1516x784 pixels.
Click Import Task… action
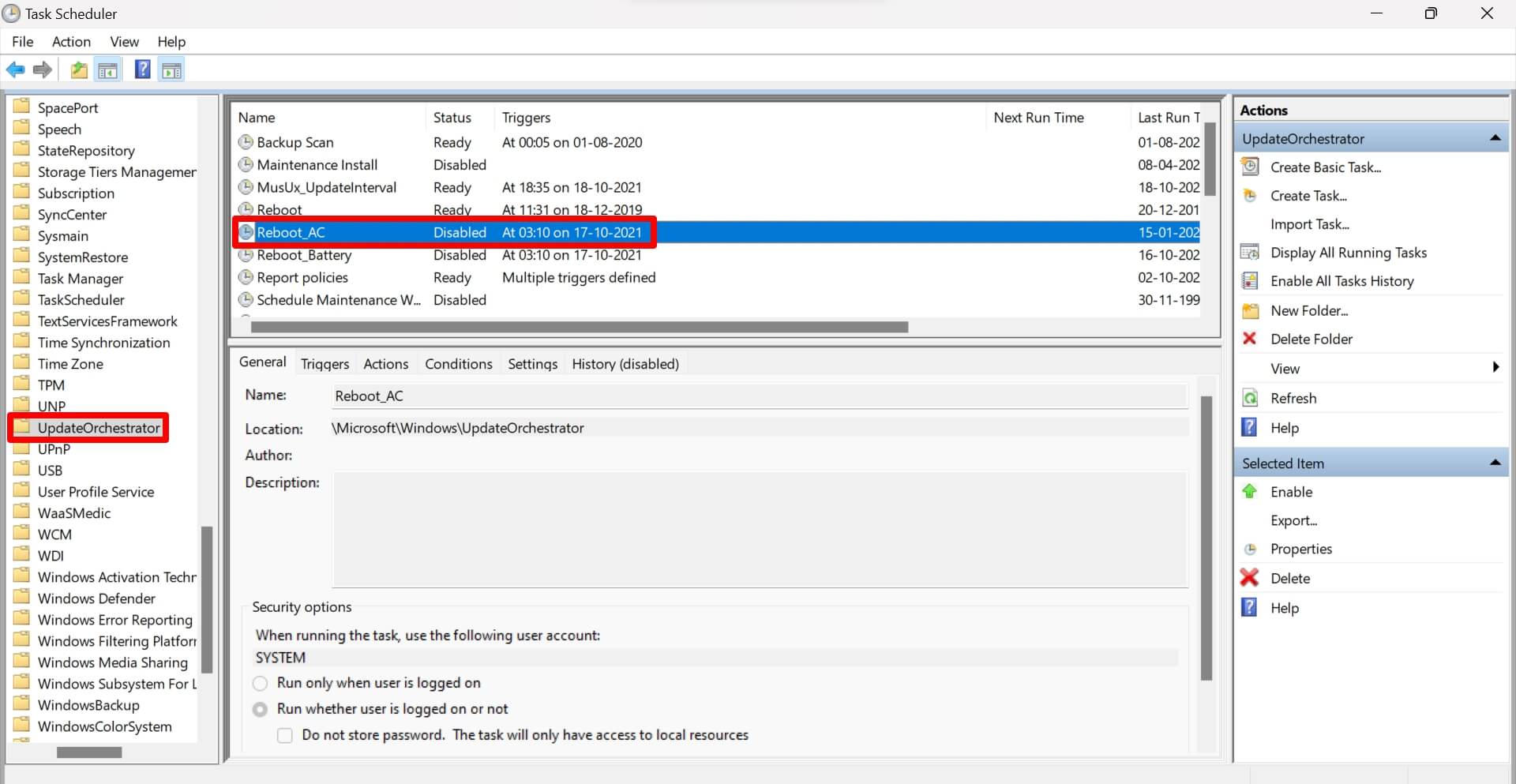tap(1310, 224)
